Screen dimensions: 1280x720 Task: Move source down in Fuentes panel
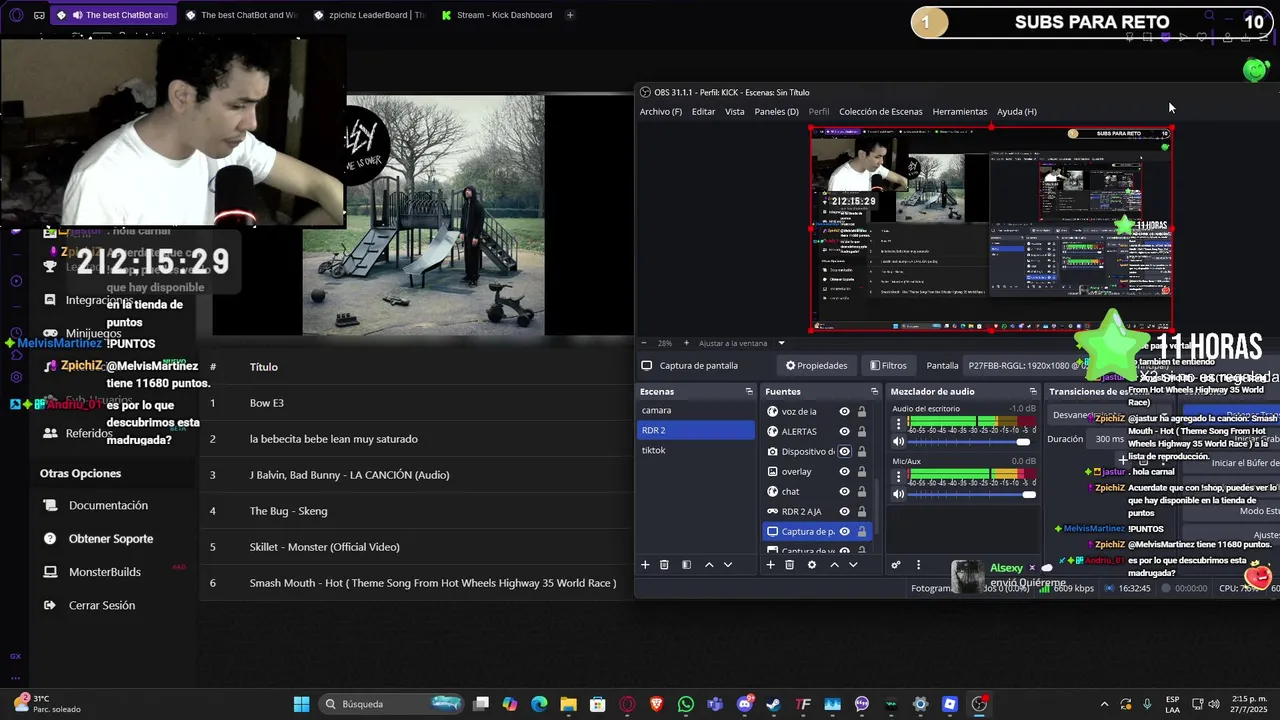click(853, 565)
